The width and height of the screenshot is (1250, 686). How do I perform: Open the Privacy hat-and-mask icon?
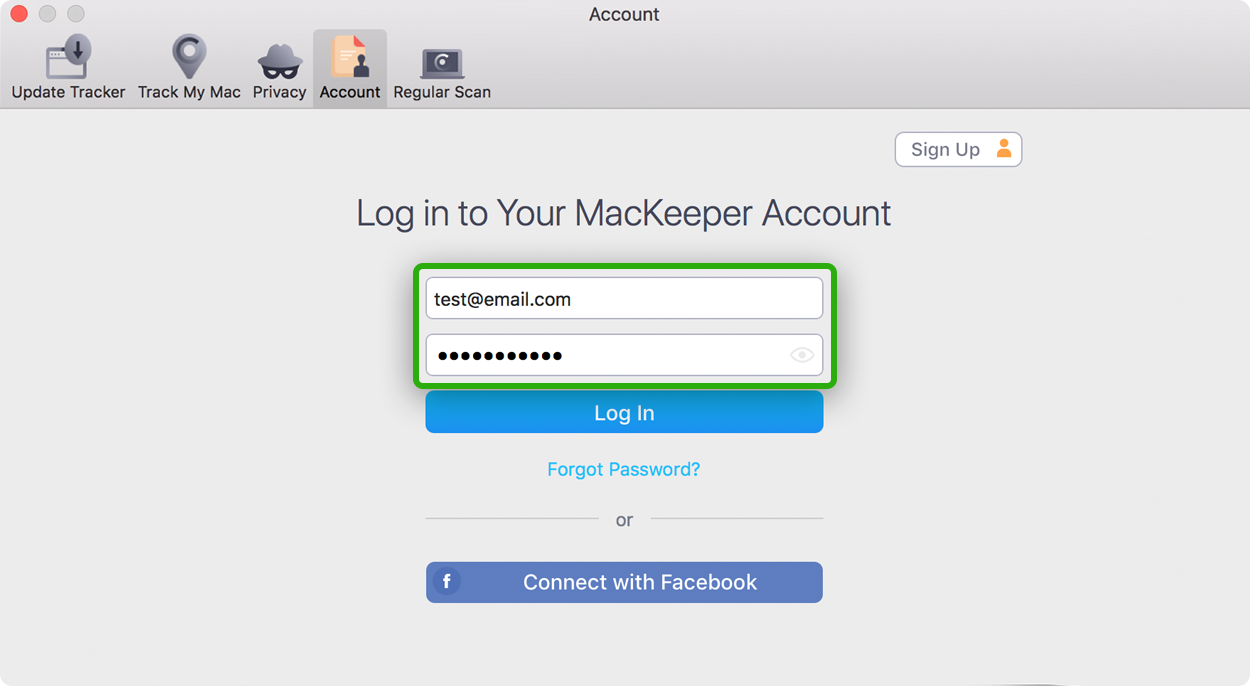pos(280,61)
